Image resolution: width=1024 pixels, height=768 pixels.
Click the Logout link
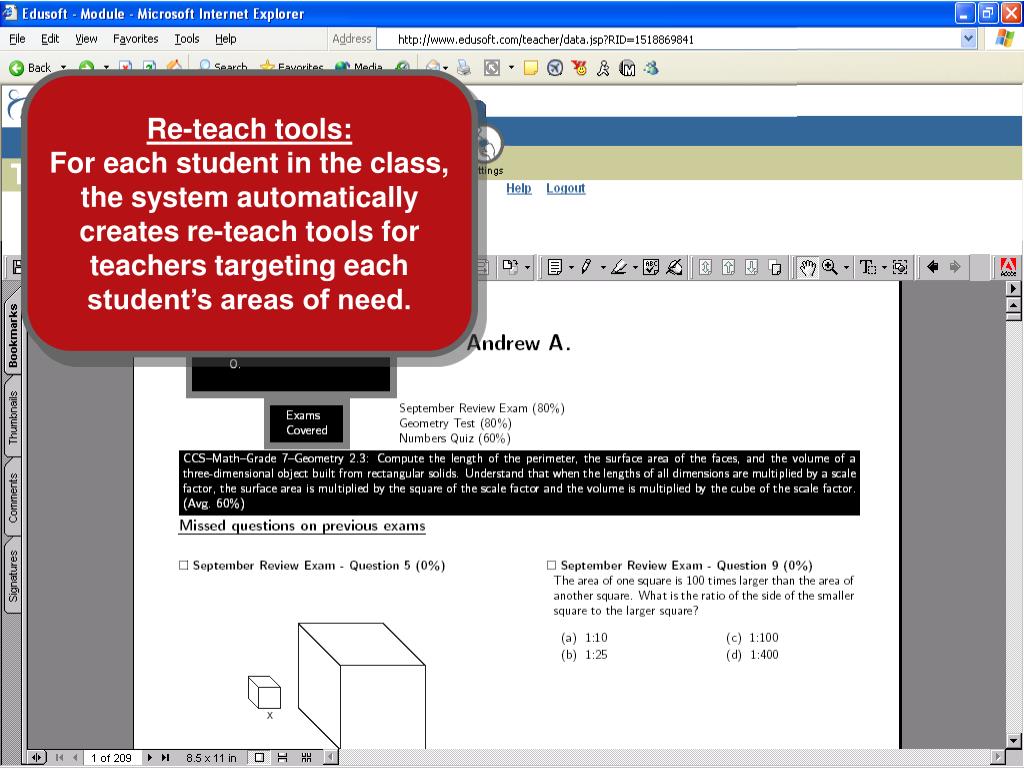click(566, 188)
